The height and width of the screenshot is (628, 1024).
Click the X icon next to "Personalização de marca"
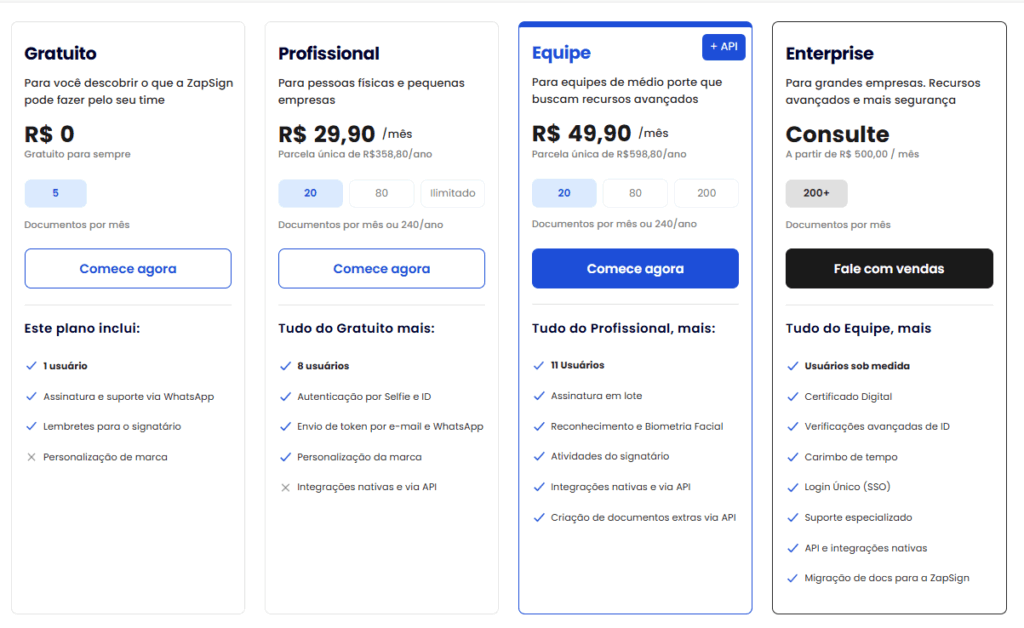pyautogui.click(x=30, y=457)
